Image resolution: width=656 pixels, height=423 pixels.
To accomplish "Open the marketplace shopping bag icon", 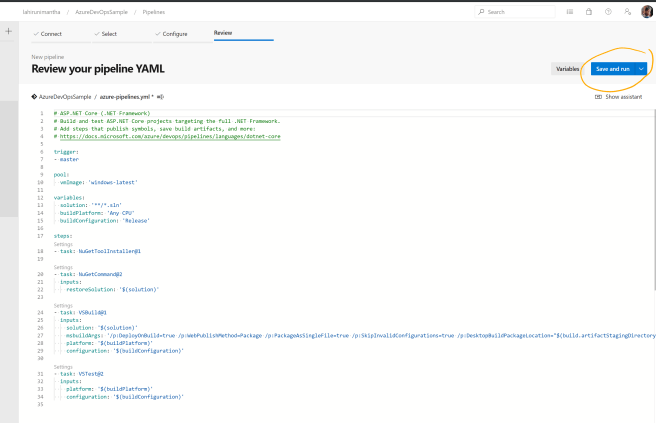I will coord(588,11).
